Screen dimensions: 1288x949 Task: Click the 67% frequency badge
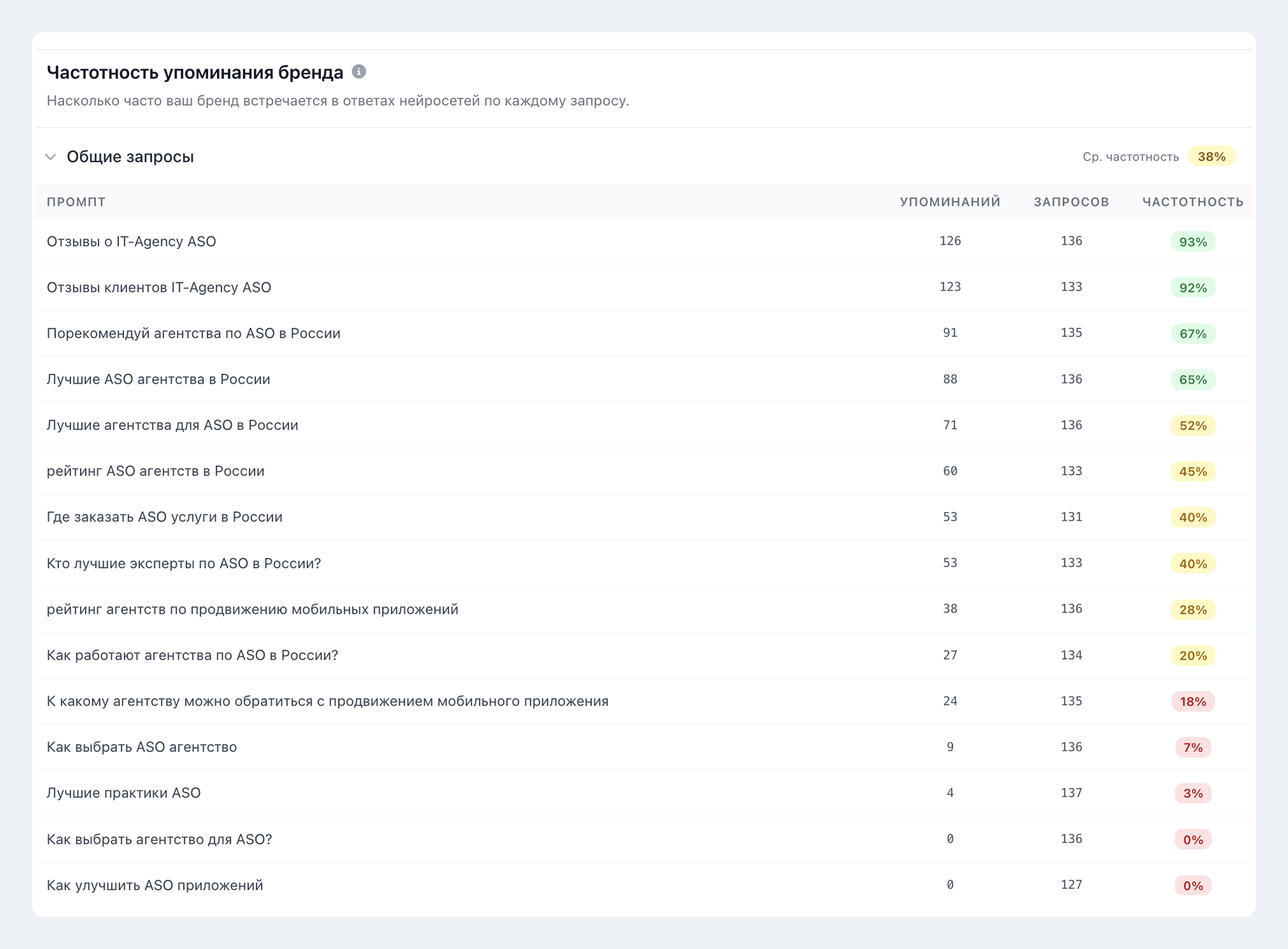tap(1192, 334)
